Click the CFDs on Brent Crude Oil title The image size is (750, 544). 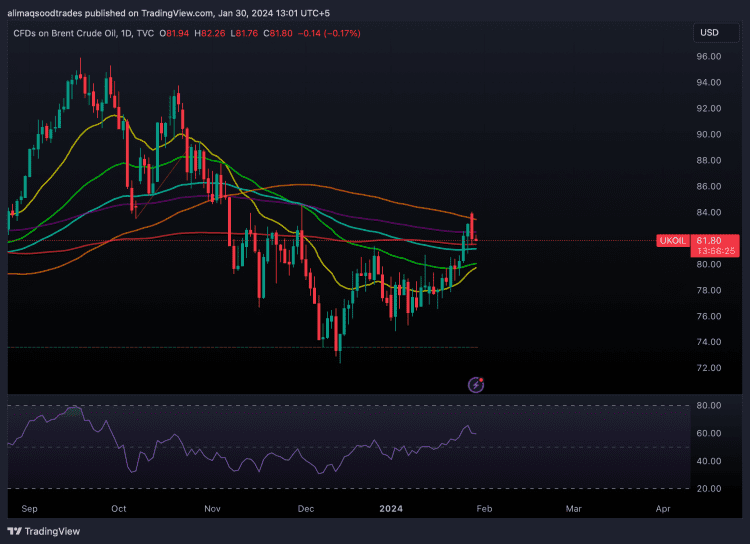[x=59, y=33]
